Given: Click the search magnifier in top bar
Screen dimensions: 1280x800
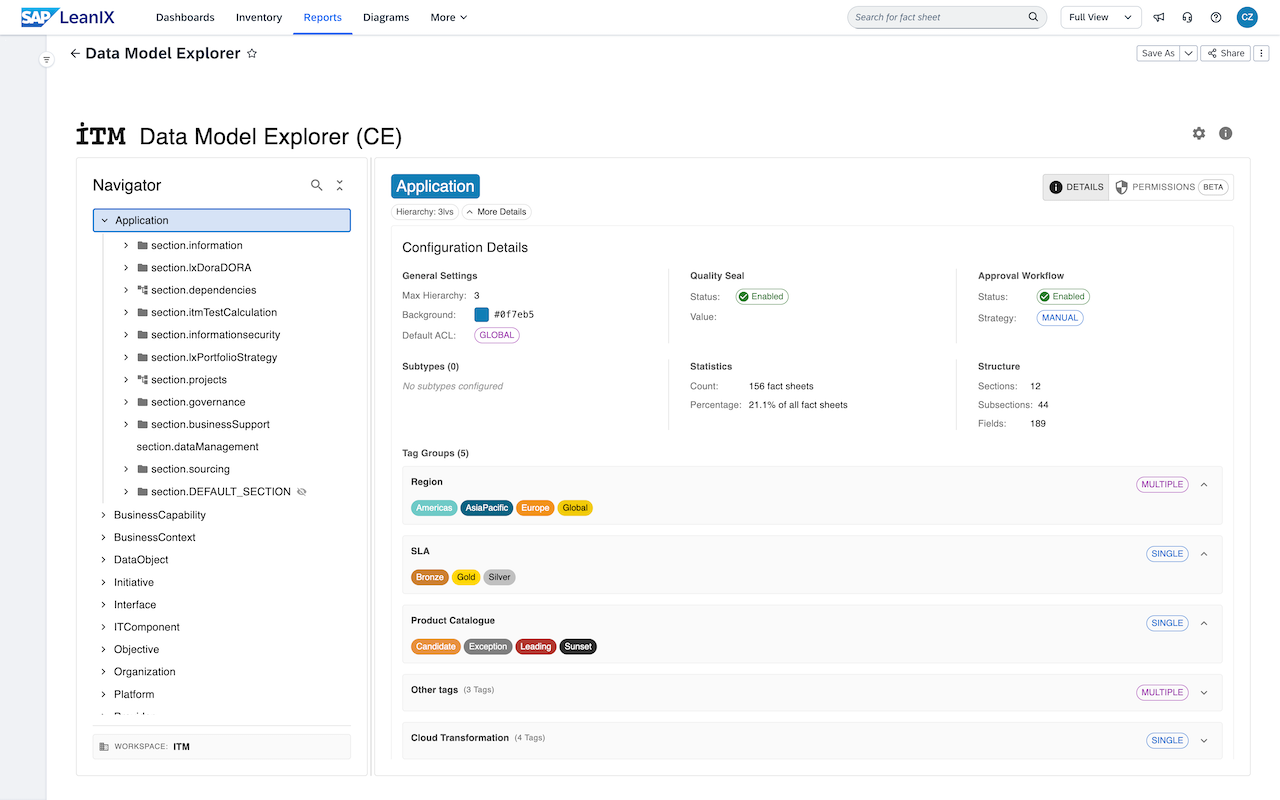Looking at the screenshot, I should click(x=1033, y=17).
